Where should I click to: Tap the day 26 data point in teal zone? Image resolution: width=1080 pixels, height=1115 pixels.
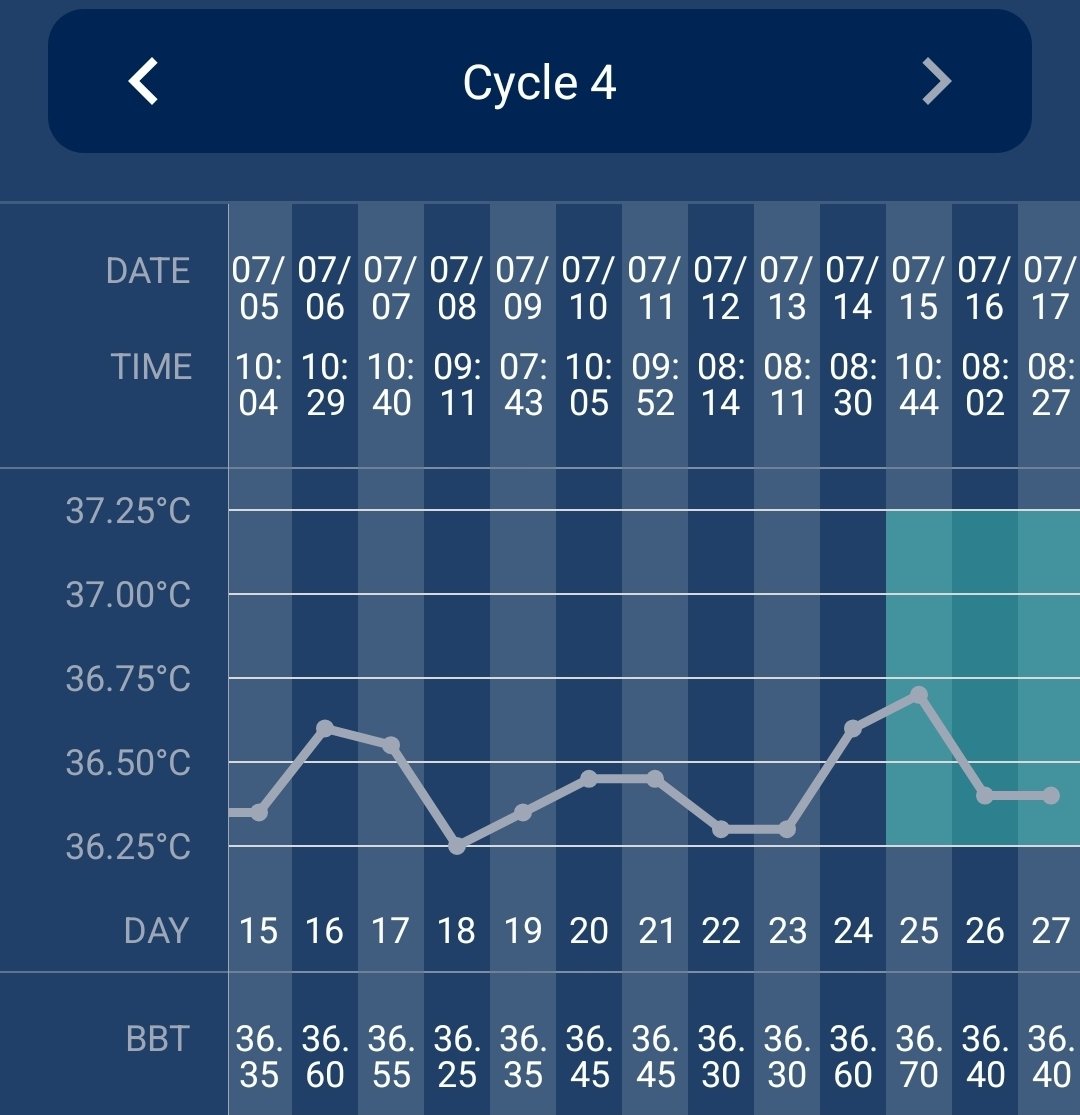pyautogui.click(x=985, y=796)
